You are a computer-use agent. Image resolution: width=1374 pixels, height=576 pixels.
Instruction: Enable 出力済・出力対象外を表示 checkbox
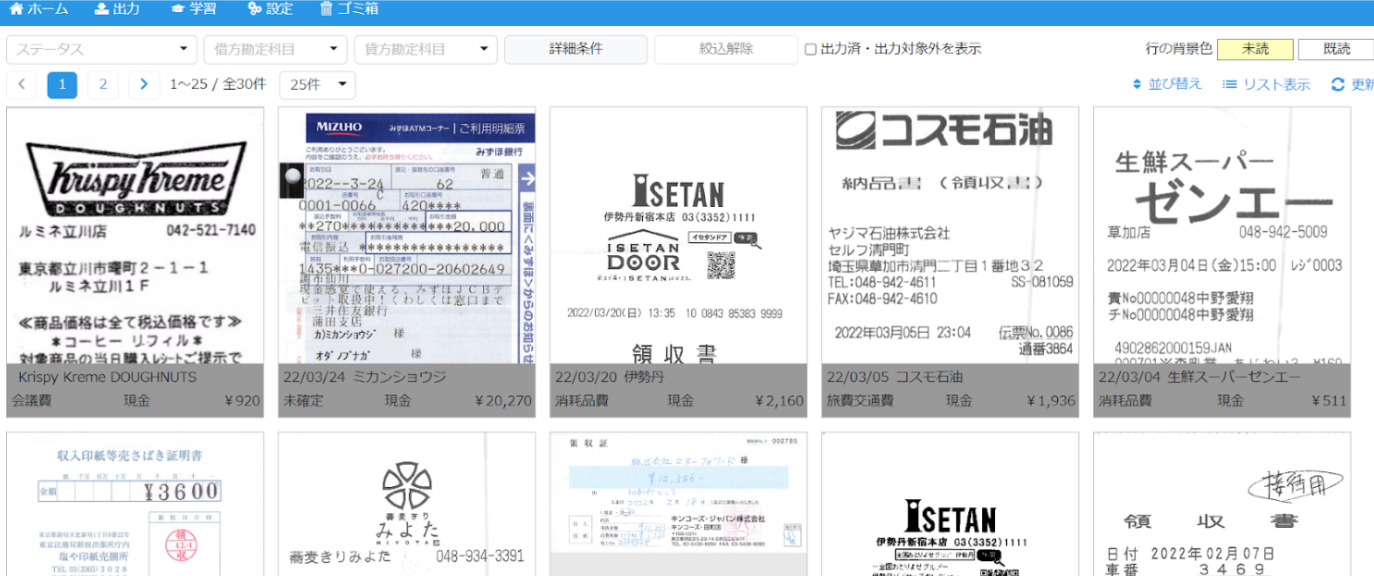tap(811, 49)
